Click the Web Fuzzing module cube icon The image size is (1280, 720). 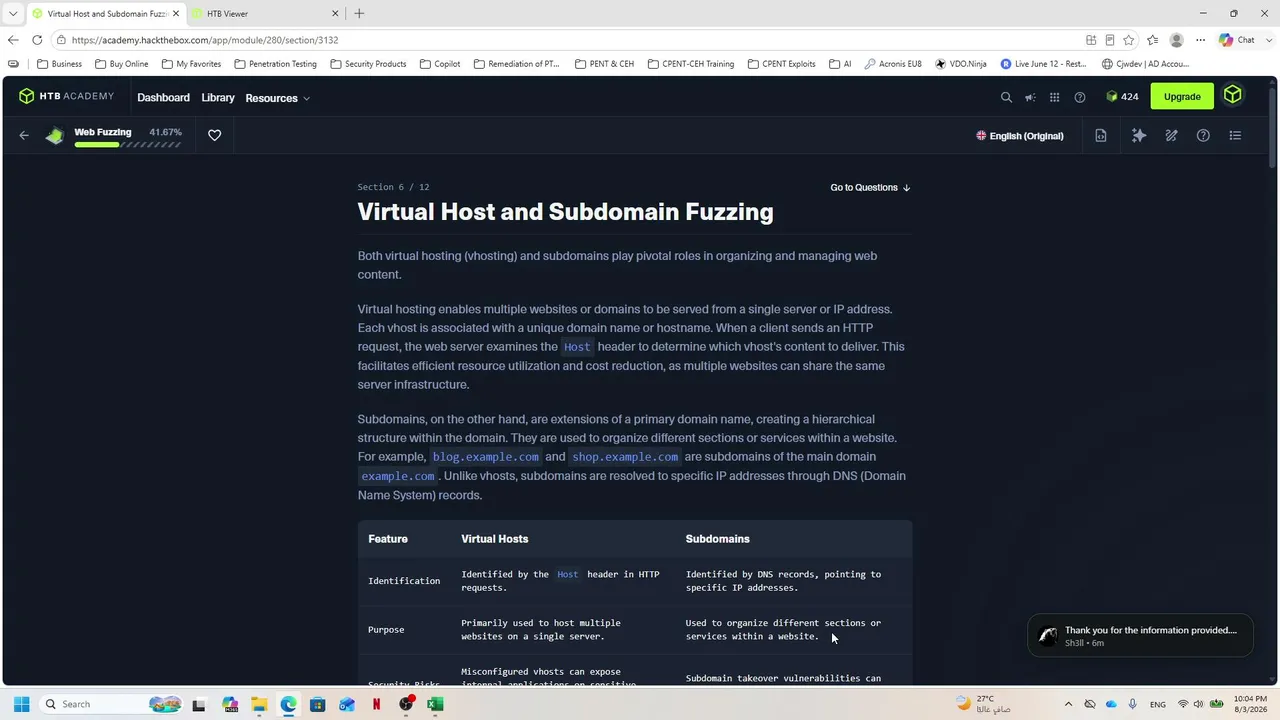[x=55, y=136]
